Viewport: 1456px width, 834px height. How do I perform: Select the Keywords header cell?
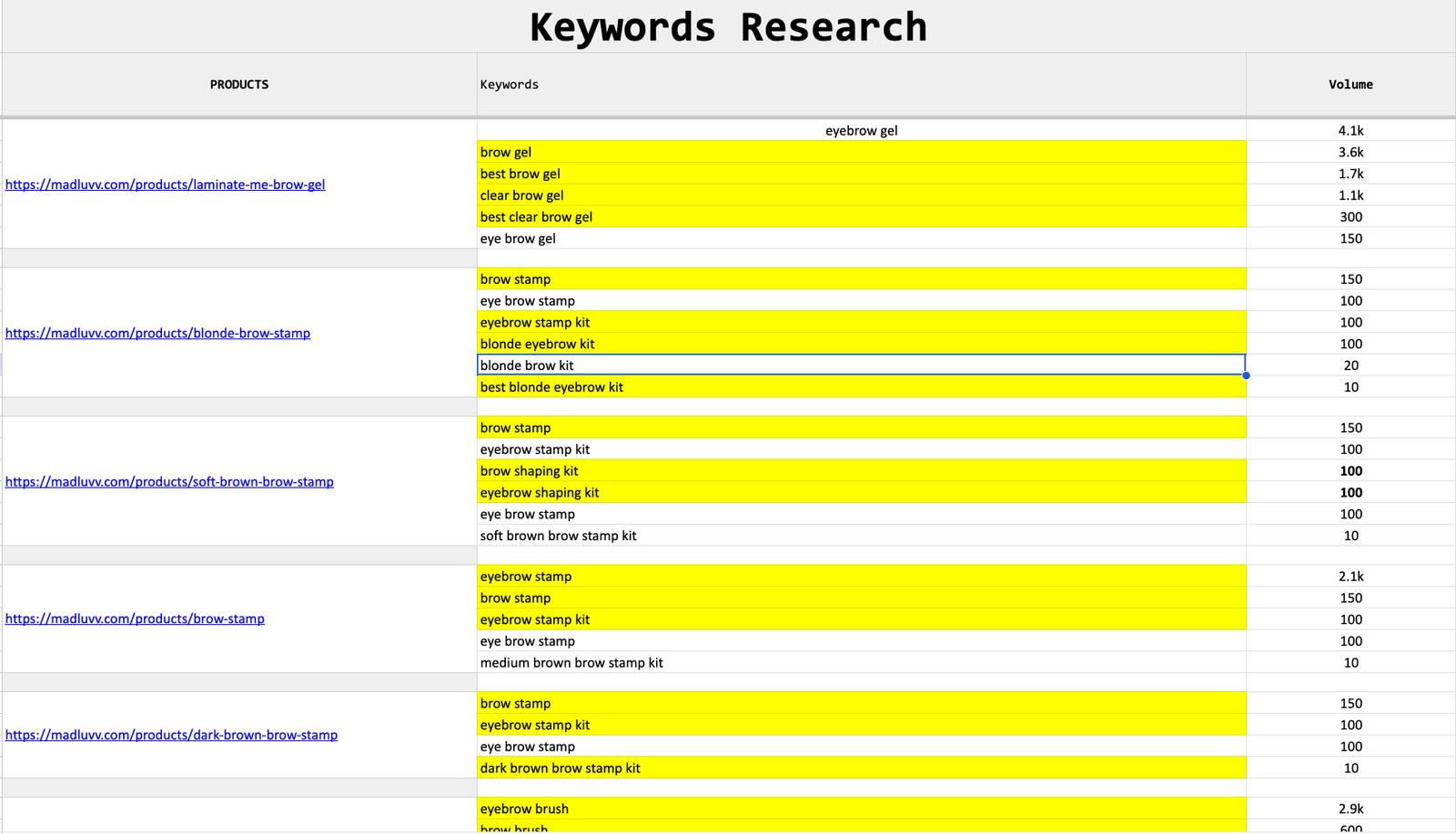[x=861, y=85]
